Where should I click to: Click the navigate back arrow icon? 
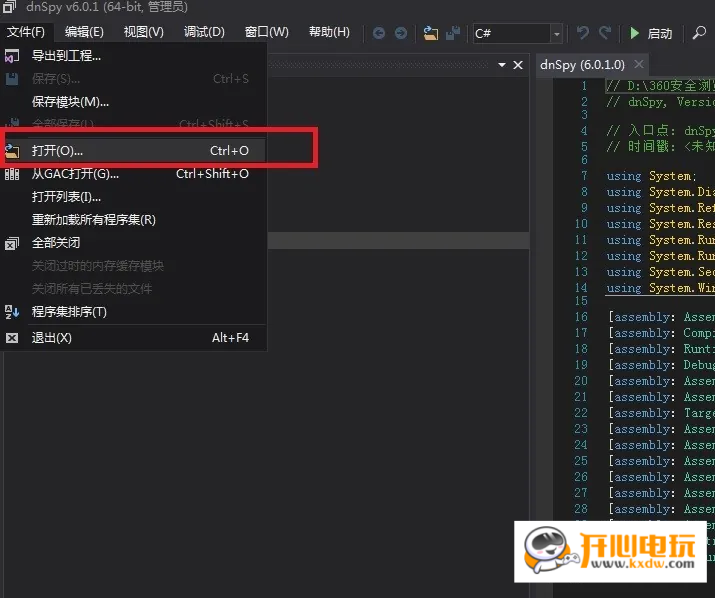click(379, 33)
